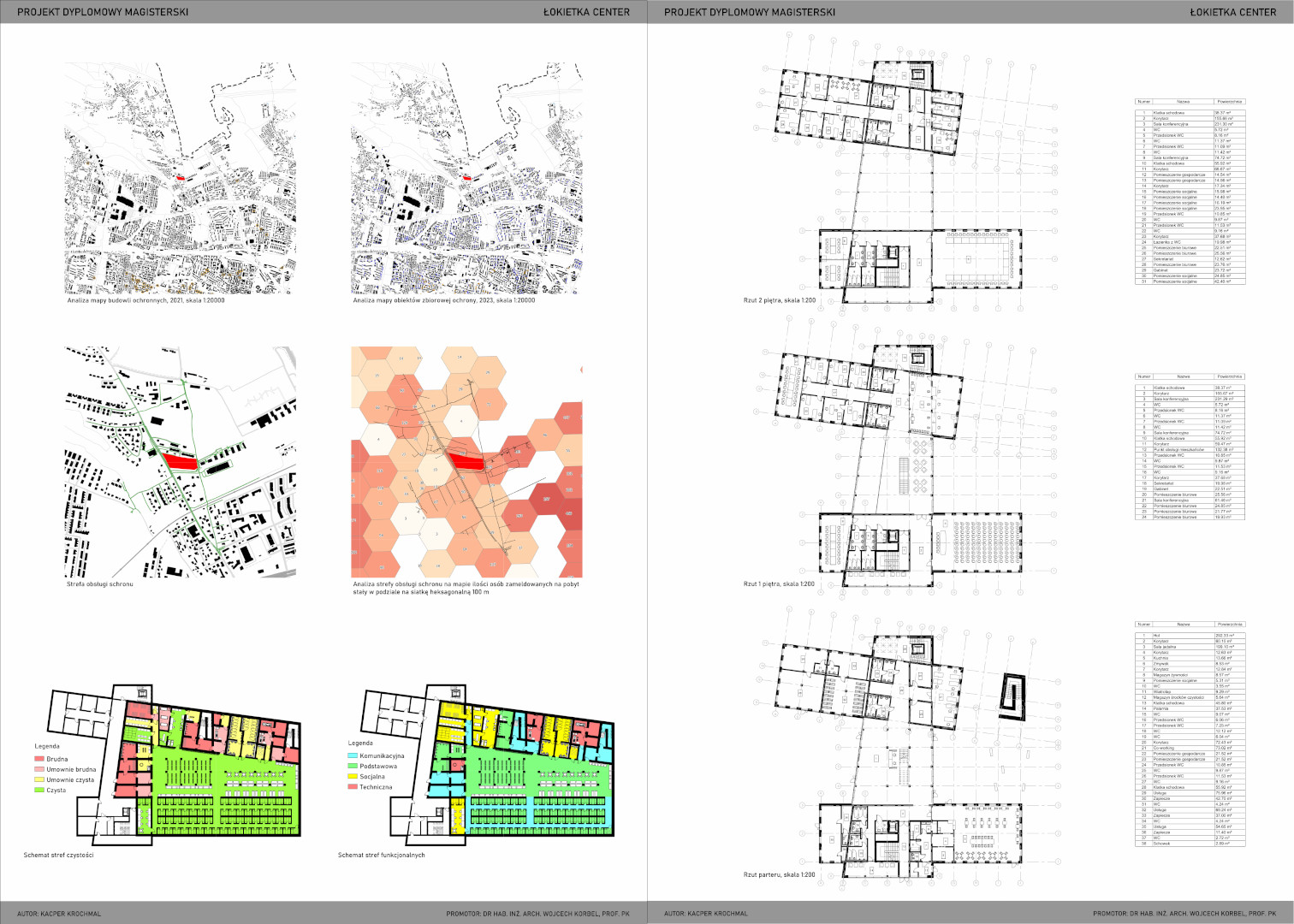
Task: Select the green Podstawowa legend swatch
Action: click(353, 767)
